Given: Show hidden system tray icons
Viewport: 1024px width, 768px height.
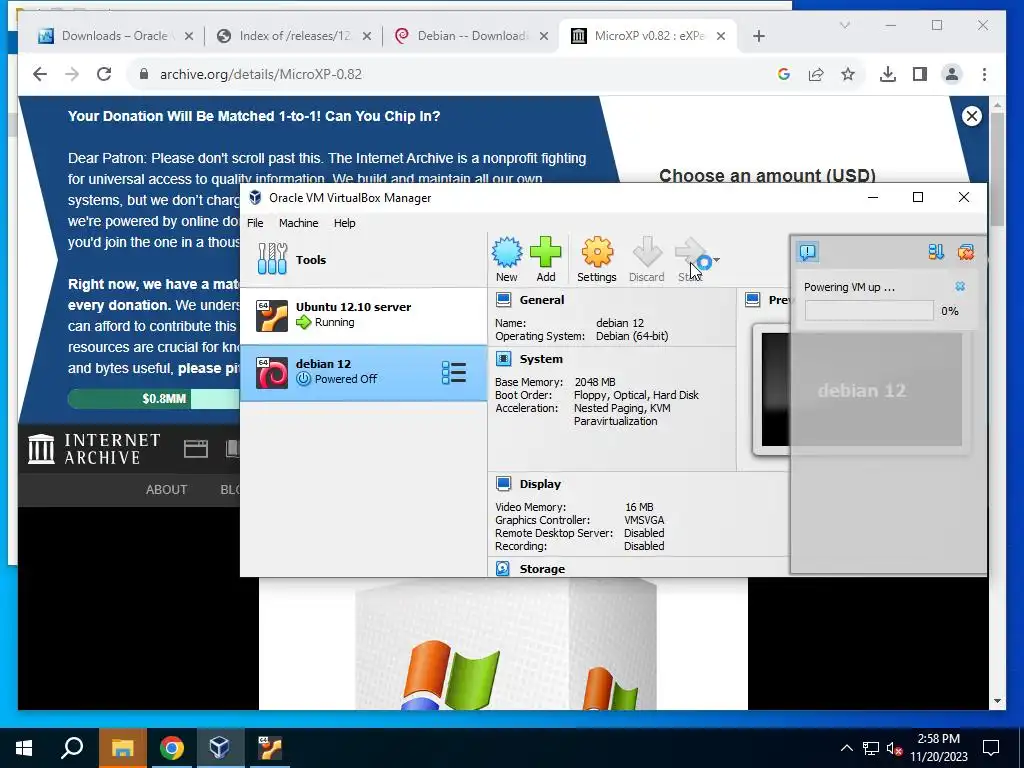Looking at the screenshot, I should click(x=846, y=748).
